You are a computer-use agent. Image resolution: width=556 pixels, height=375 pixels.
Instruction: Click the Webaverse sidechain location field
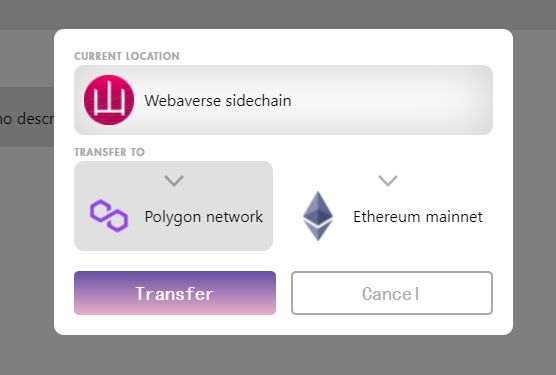tap(283, 100)
